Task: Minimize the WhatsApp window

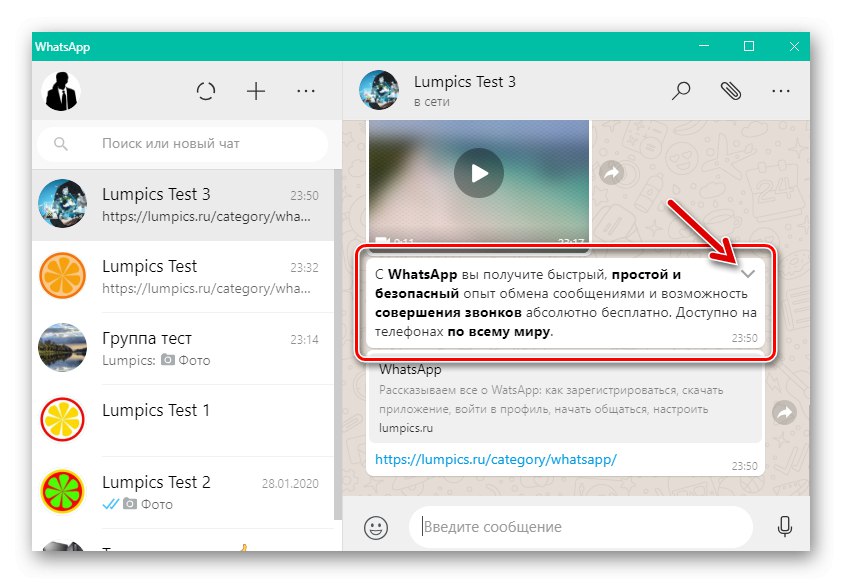Action: click(704, 46)
